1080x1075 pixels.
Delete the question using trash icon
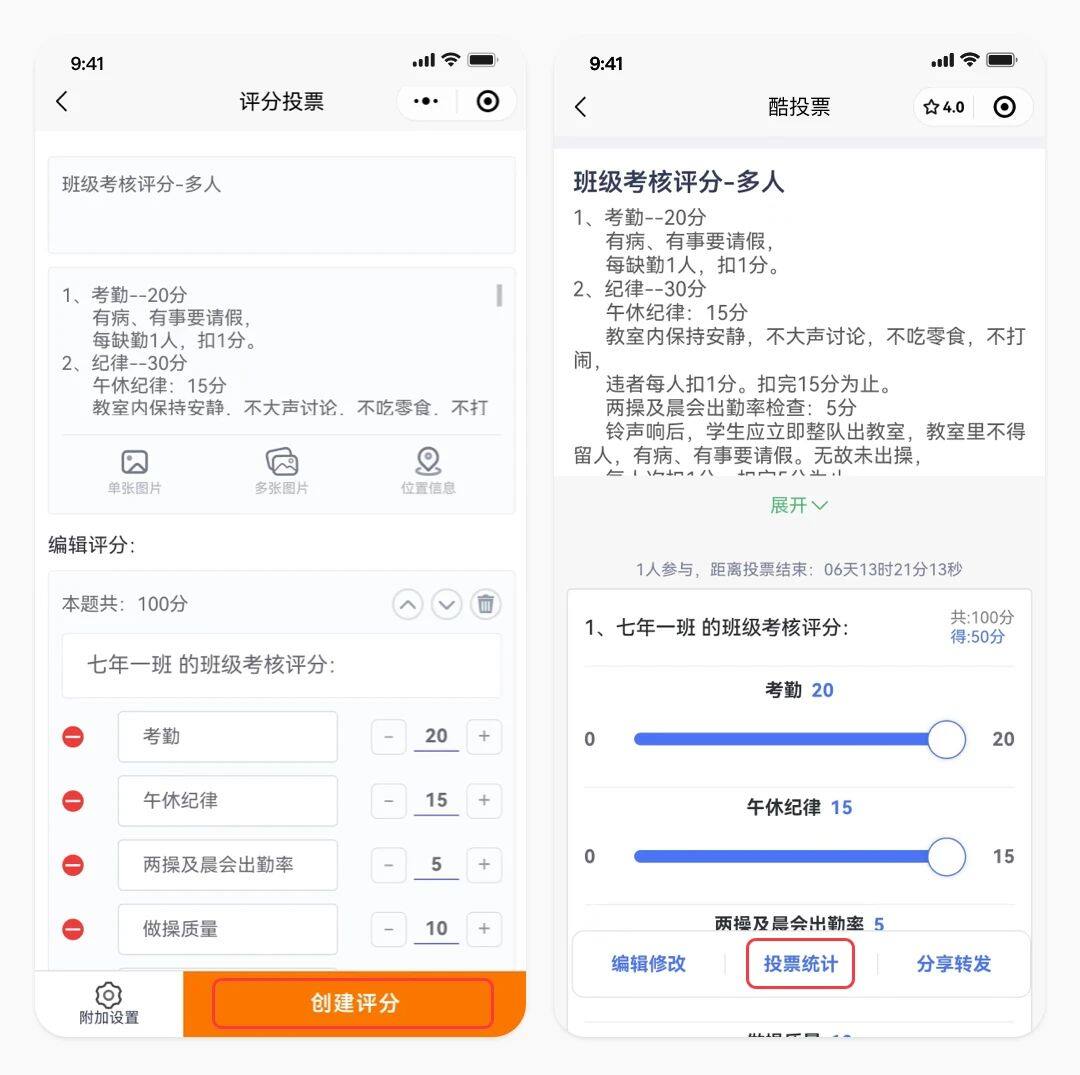click(x=486, y=605)
